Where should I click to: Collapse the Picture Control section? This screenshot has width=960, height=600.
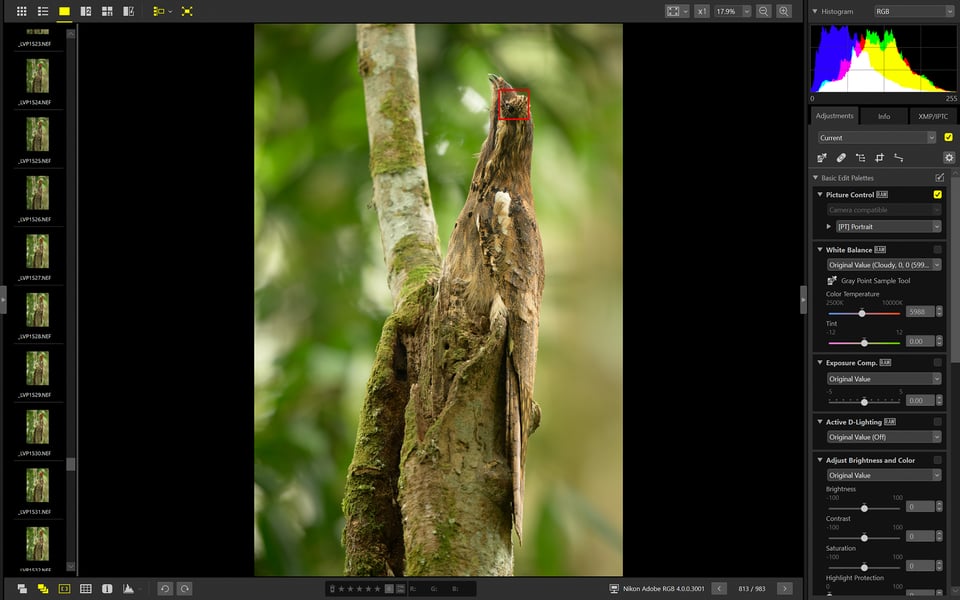point(820,194)
